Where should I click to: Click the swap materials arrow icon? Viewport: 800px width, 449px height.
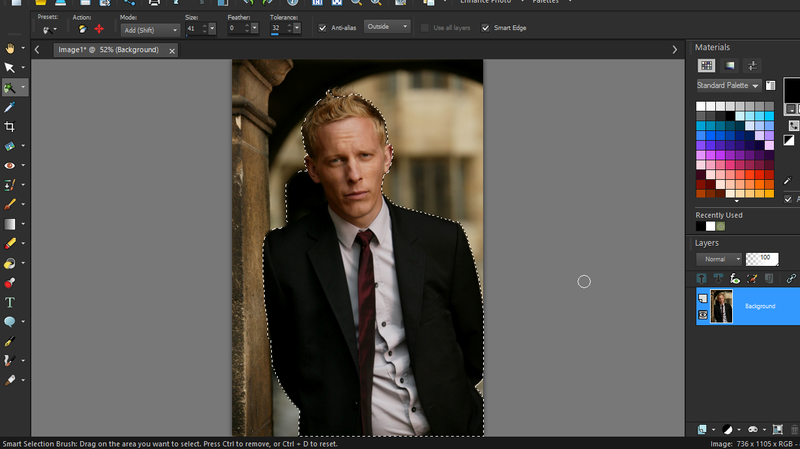tap(794, 126)
